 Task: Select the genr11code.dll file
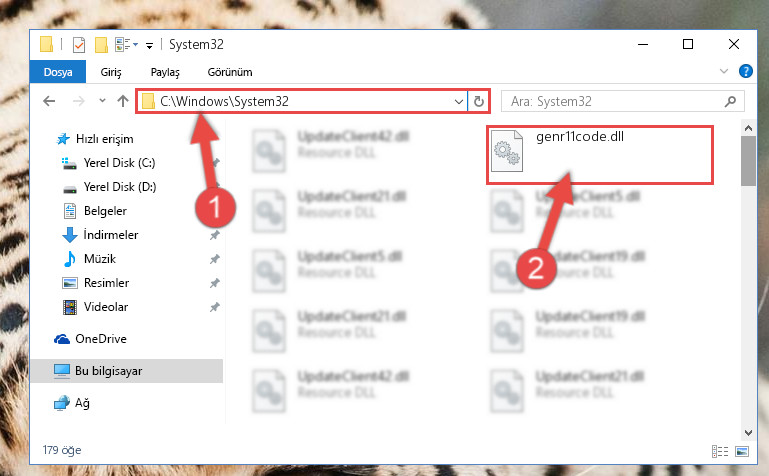599,155
